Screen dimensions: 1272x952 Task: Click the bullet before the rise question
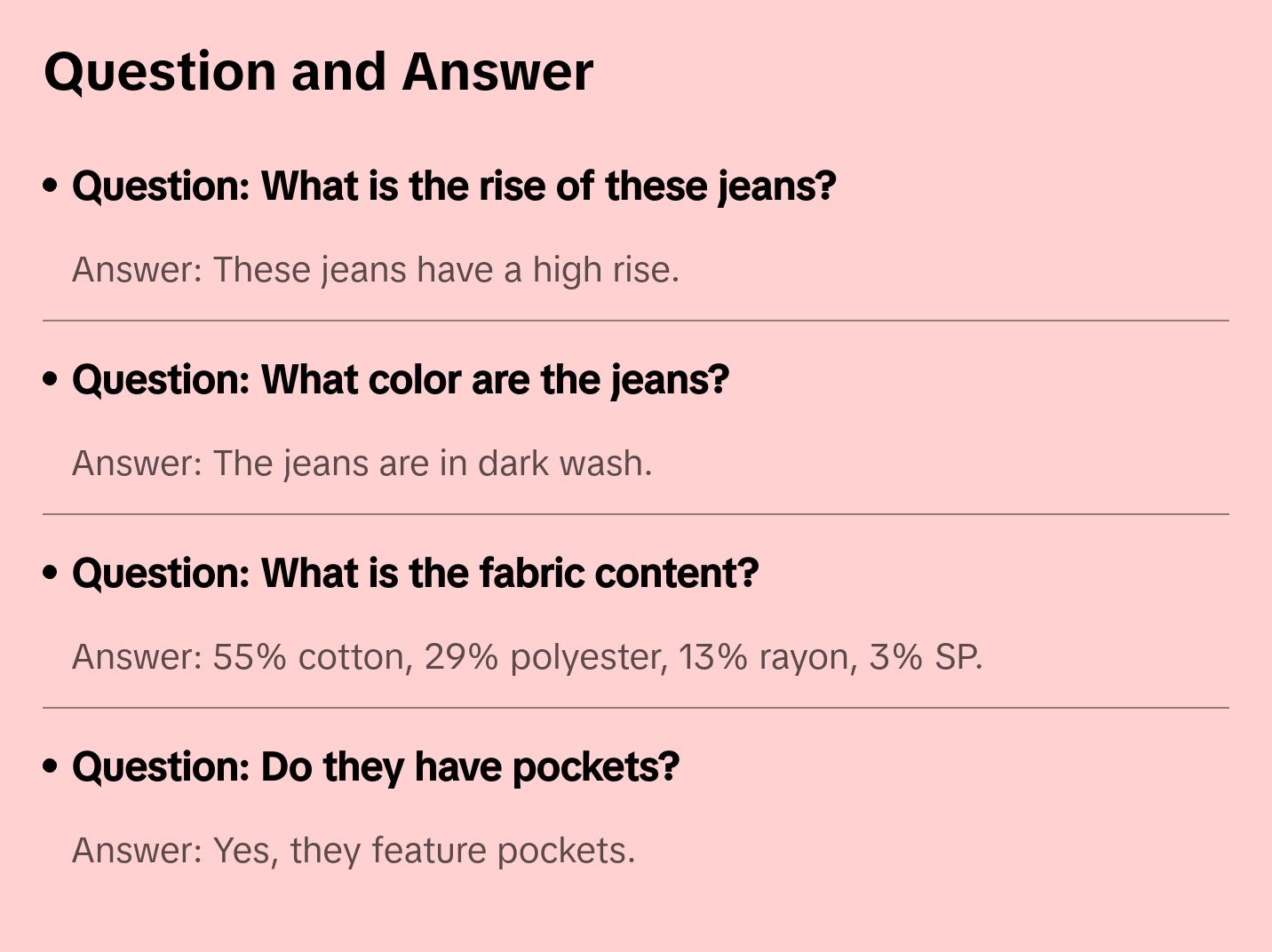click(x=51, y=186)
